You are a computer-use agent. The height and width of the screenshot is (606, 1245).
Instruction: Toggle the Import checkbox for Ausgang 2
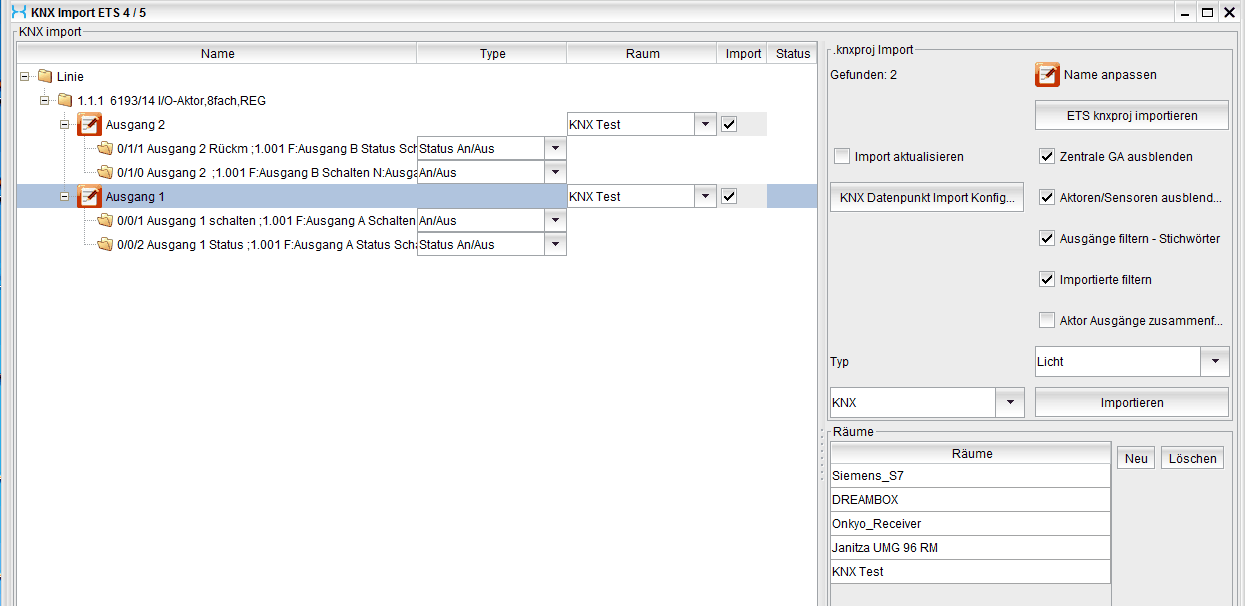point(729,124)
